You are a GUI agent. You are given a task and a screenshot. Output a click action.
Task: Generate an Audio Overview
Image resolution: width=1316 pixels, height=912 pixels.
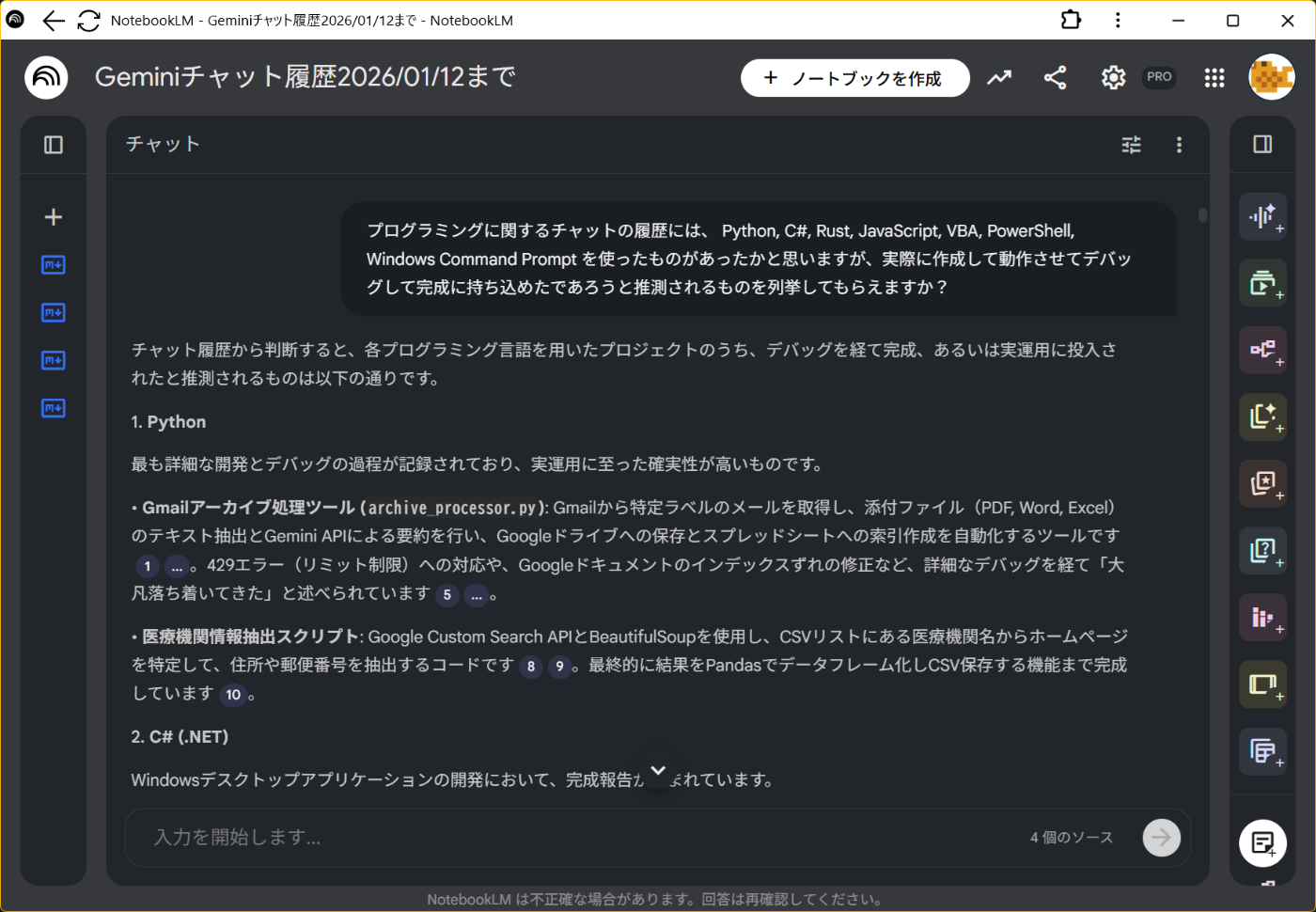click(x=1262, y=217)
